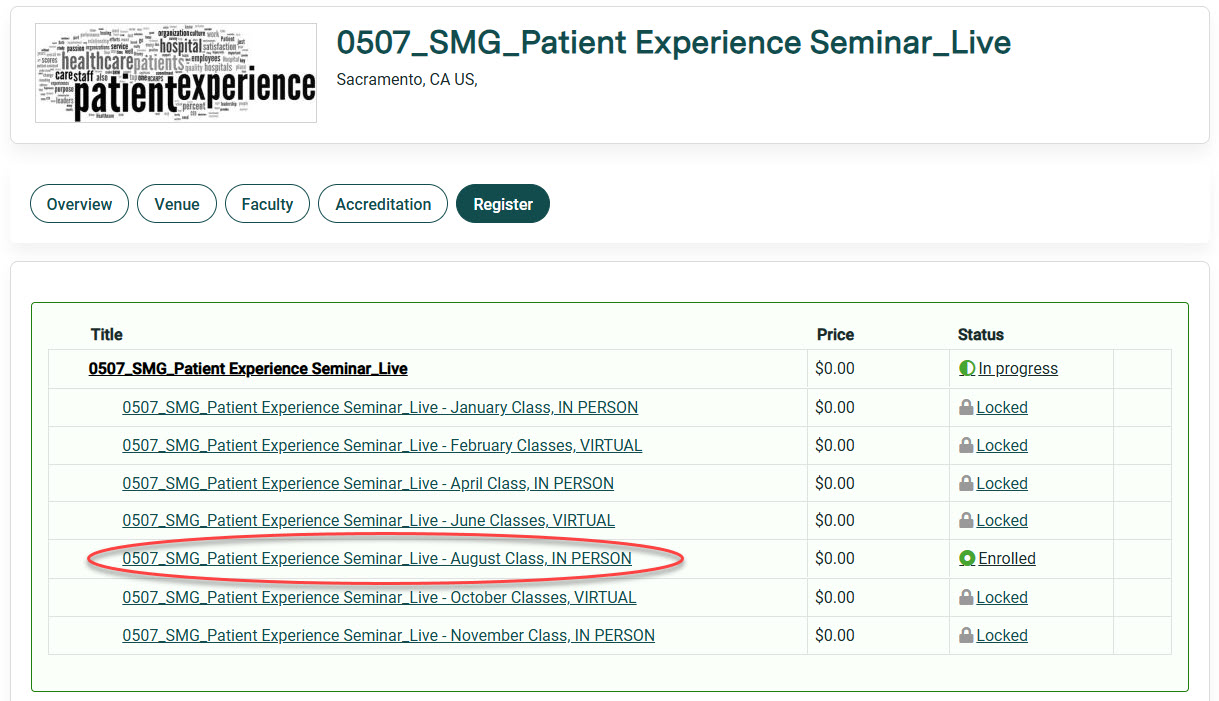Click the parent Patient Experience Seminar_Live title link
Viewport: 1219px width, 701px height.
248,369
